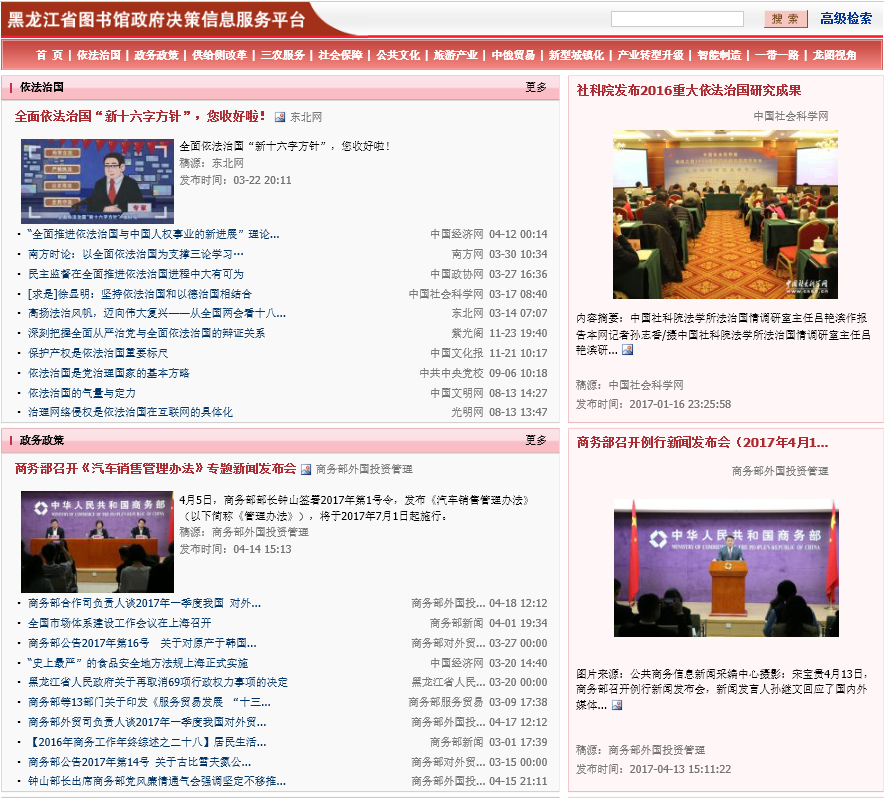Open article 依法治国的气量与定力

pos(82,393)
